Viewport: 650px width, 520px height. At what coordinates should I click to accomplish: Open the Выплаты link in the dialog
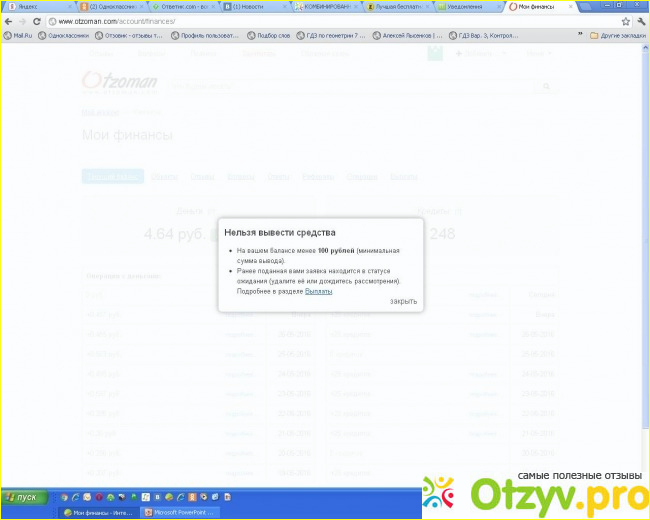pos(319,291)
